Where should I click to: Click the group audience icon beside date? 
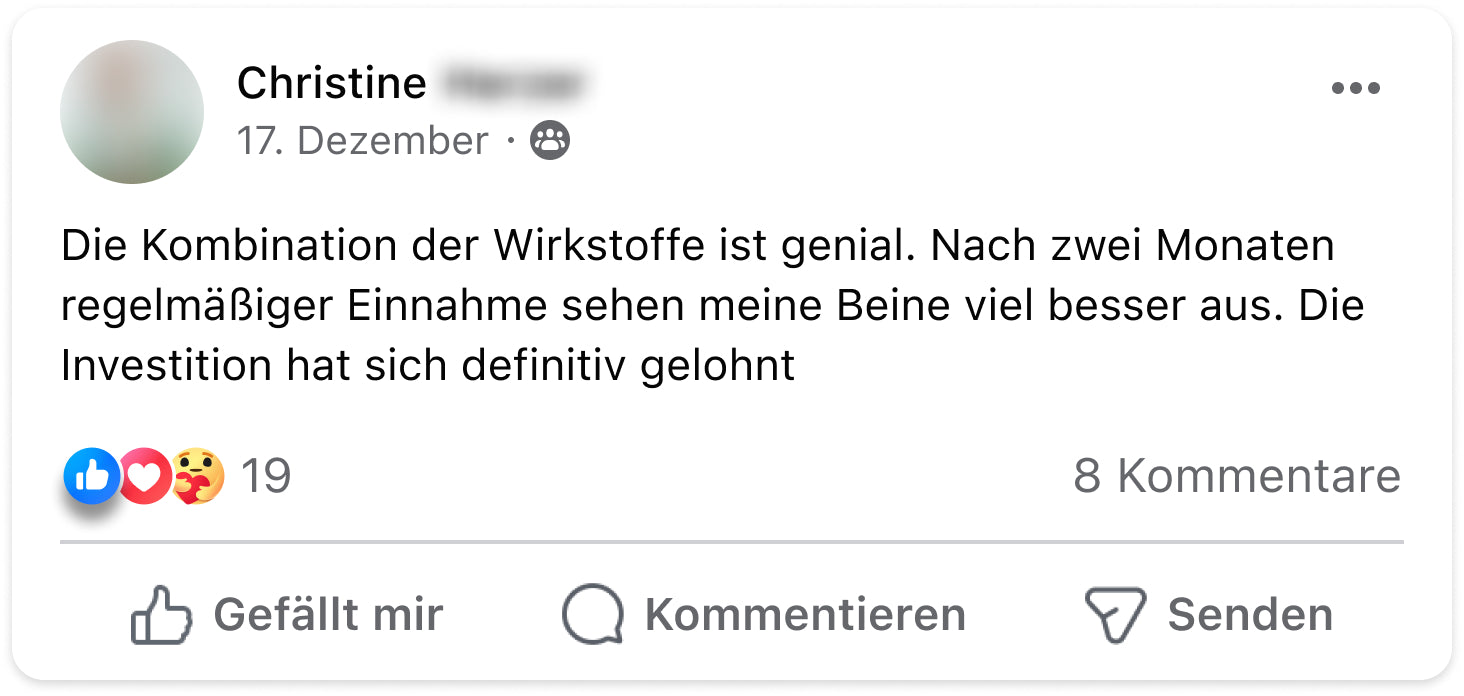[x=549, y=141]
